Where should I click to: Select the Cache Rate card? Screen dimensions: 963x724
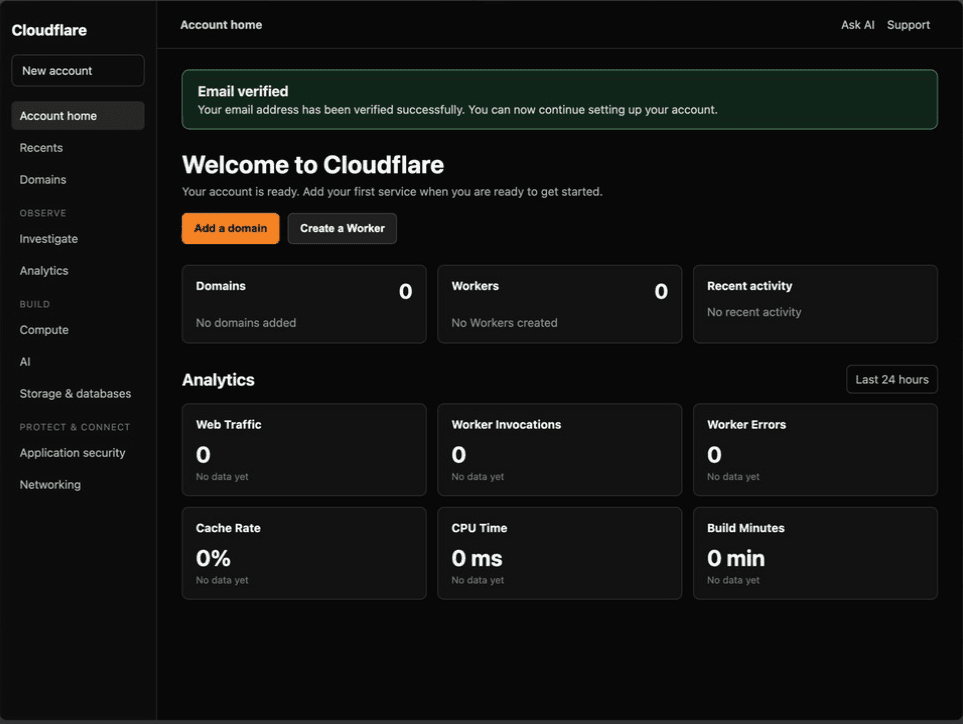click(304, 553)
